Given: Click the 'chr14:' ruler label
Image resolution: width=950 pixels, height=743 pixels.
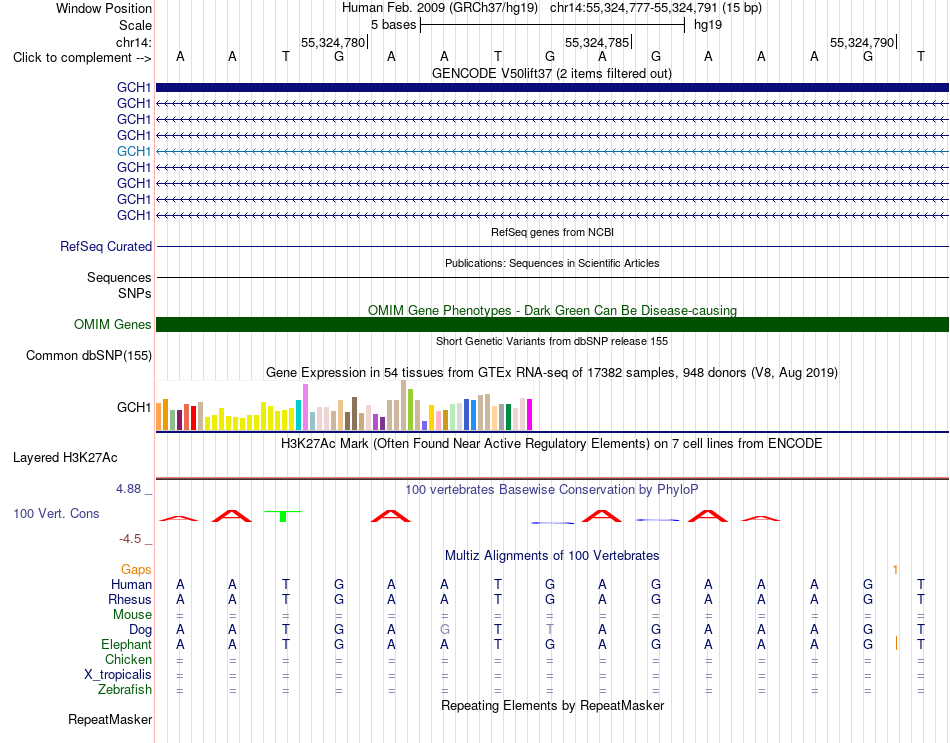Looking at the screenshot, I should pyautogui.click(x=134, y=42).
